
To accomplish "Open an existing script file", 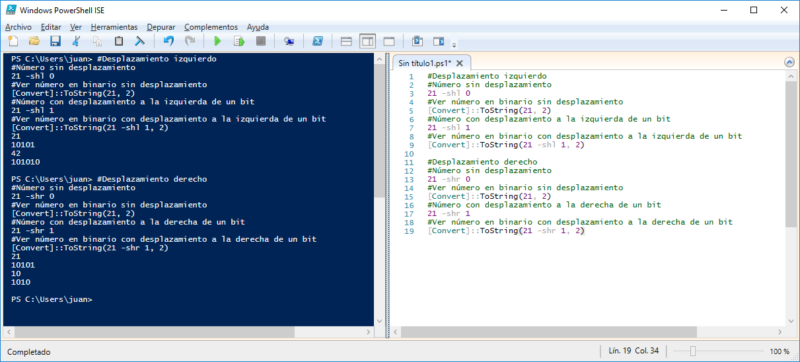I will 34,41.
